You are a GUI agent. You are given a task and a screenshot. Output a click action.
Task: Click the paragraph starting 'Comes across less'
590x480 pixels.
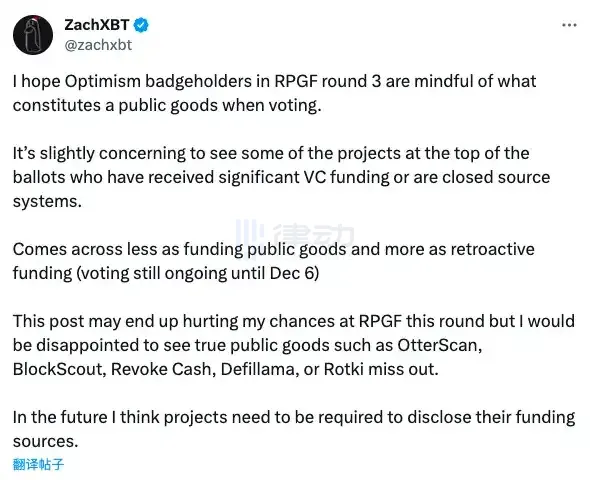click(274, 261)
